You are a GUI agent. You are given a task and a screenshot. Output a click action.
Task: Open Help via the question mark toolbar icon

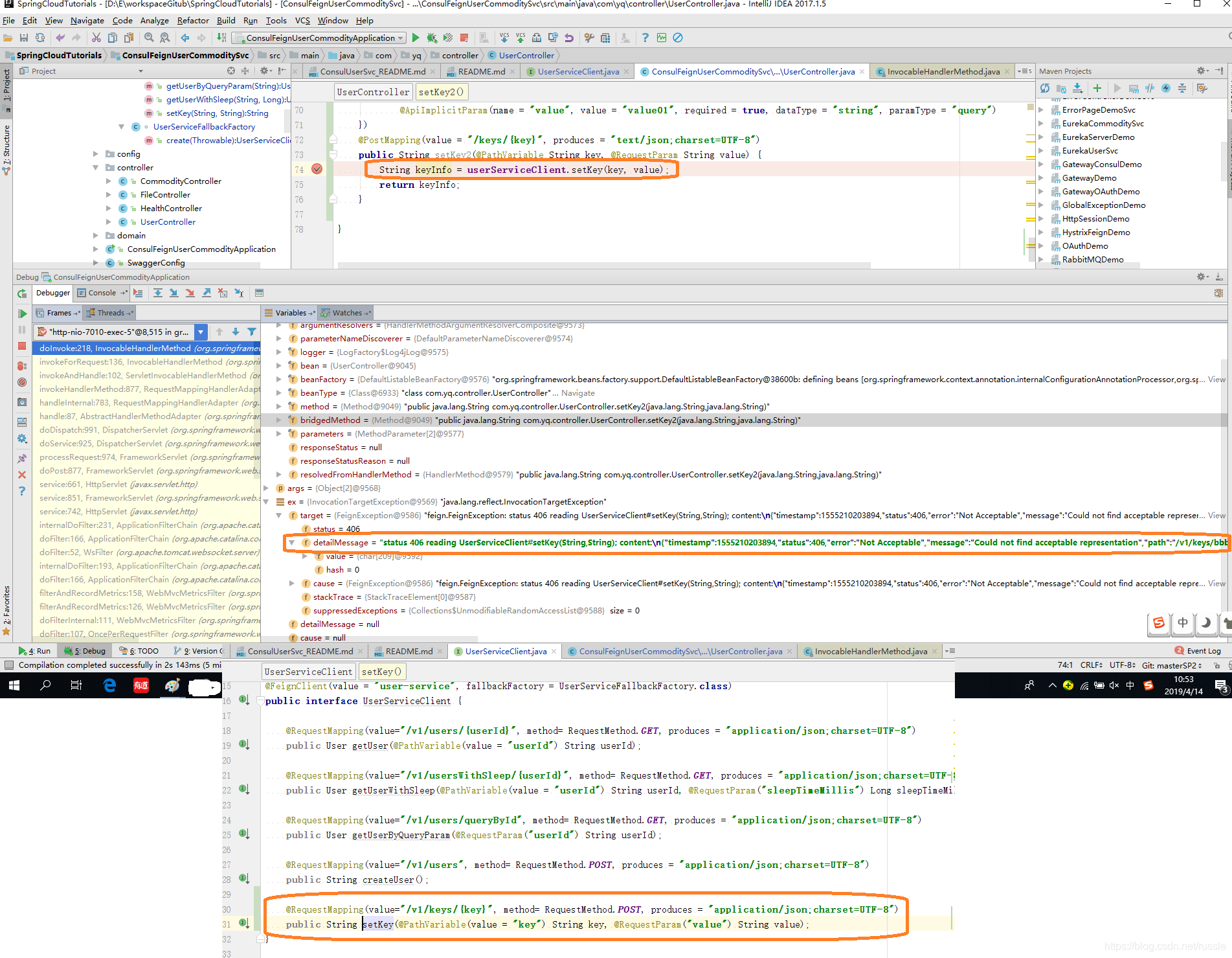tap(645, 38)
